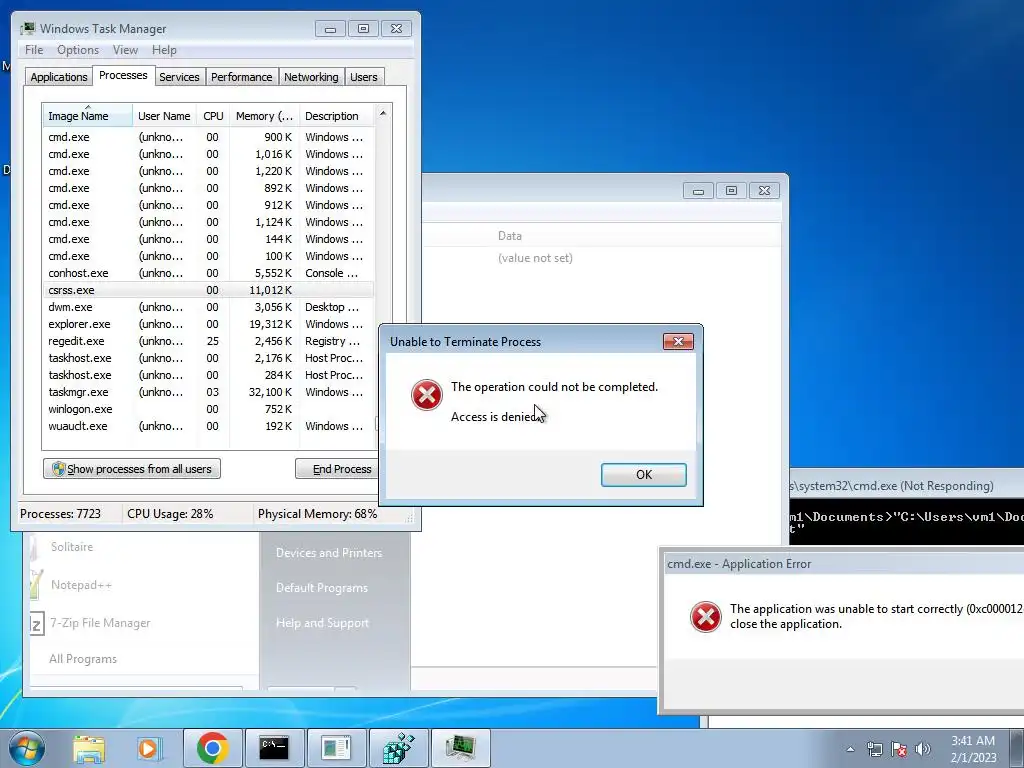The image size is (1024, 768).
Task: Select the explorer.exe process row
Action: pyautogui.click(x=209, y=324)
